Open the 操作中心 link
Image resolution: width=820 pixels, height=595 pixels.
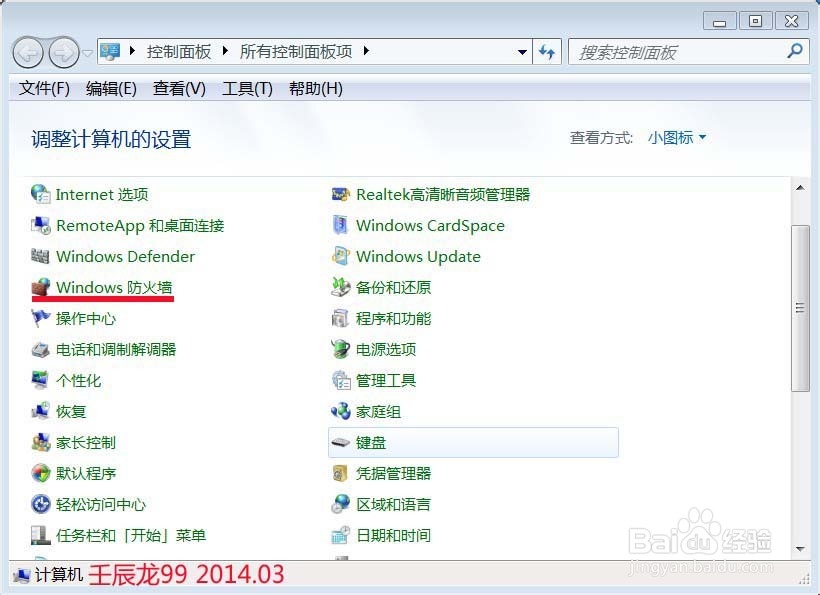[x=86, y=318]
